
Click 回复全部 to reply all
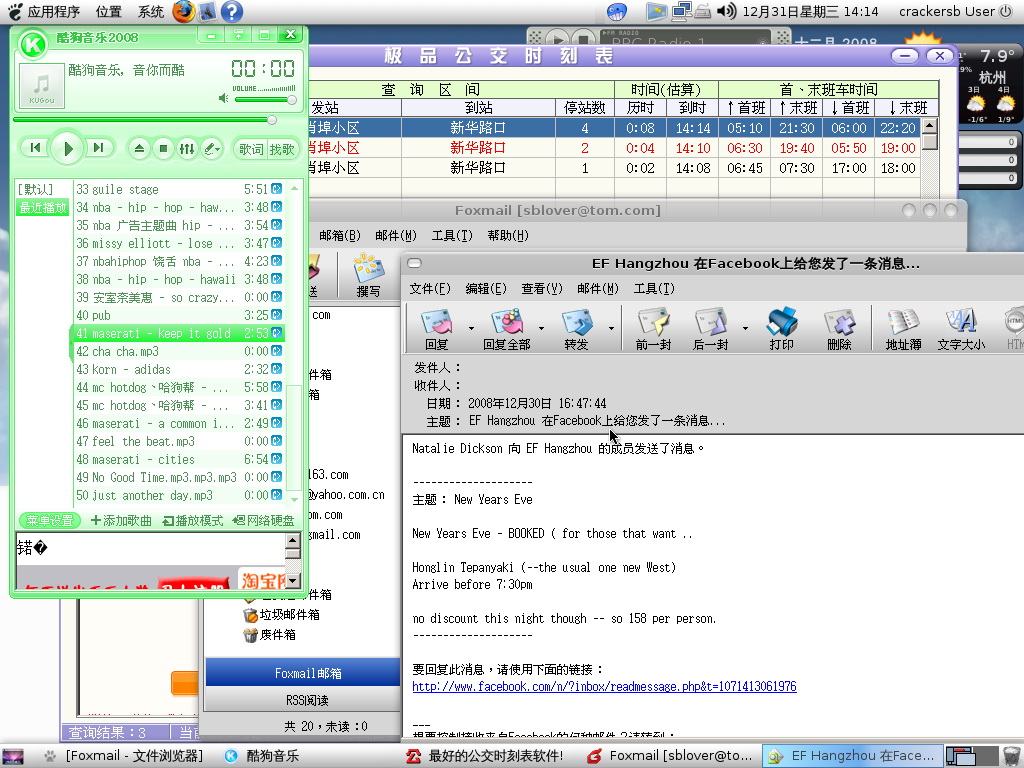click(507, 328)
